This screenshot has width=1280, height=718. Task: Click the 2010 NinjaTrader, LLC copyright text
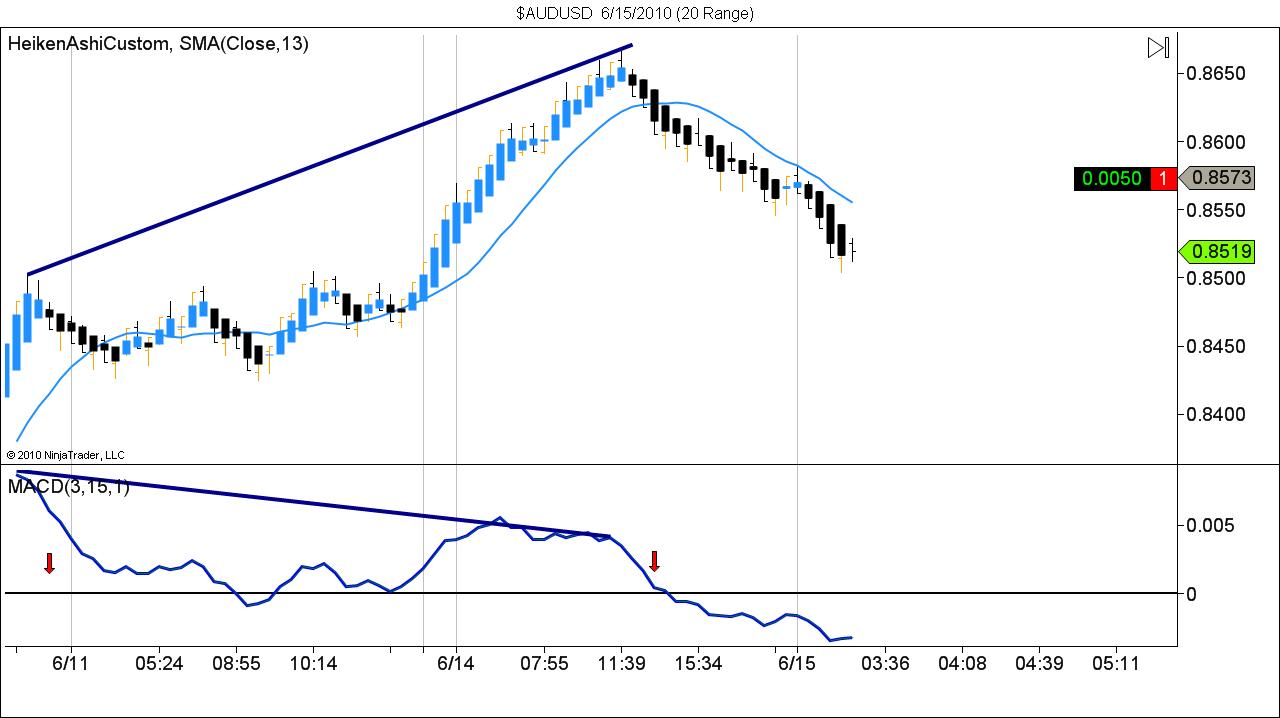click(66, 454)
